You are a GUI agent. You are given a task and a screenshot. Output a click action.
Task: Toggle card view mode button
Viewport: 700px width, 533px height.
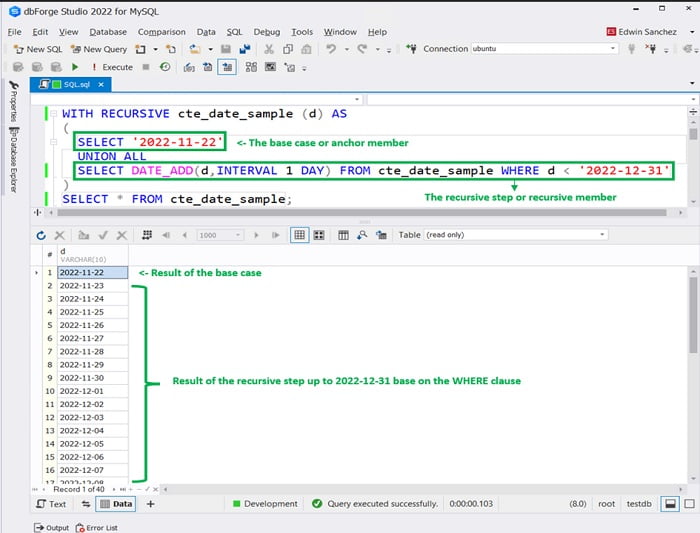(x=319, y=235)
